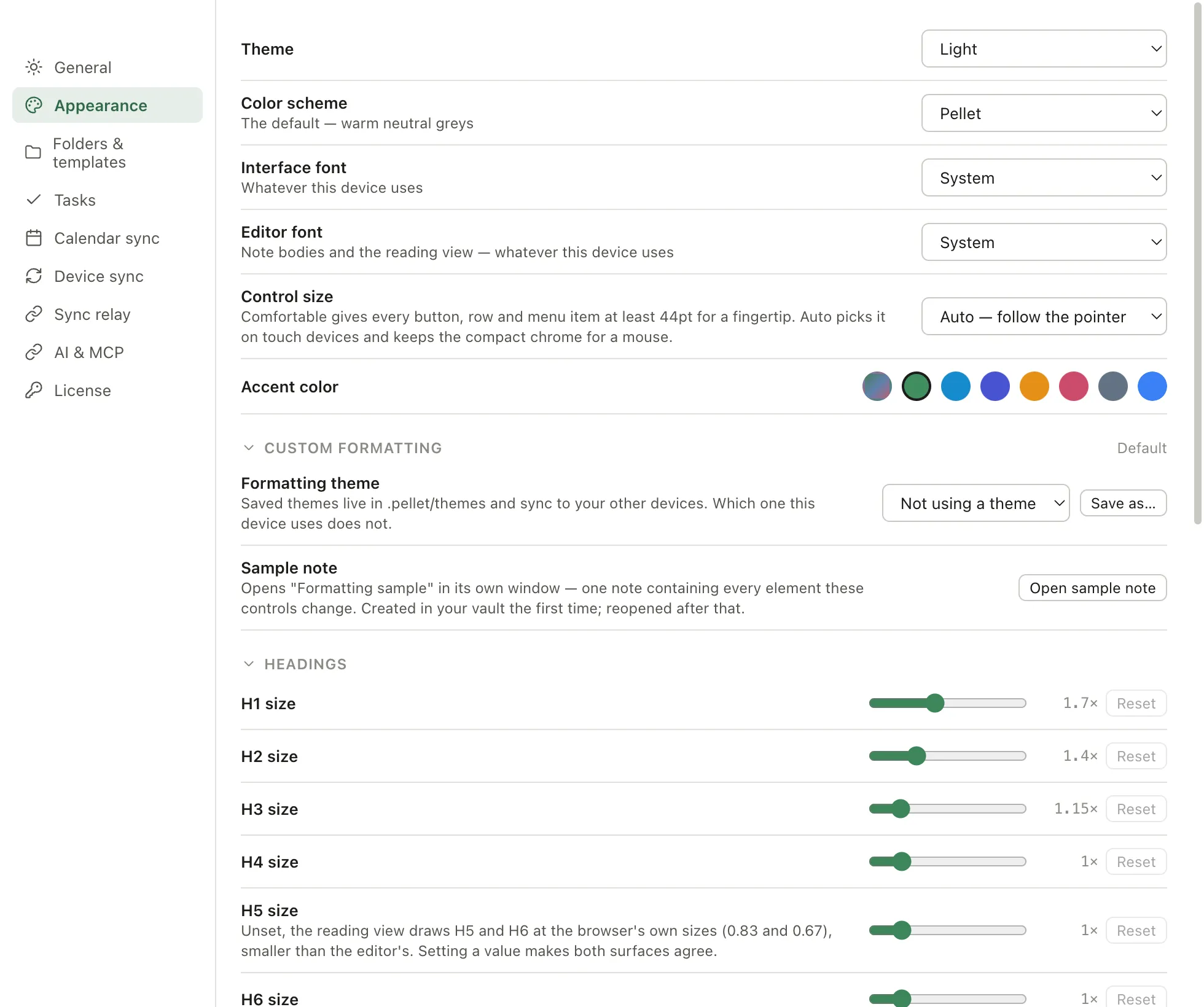
Task: Reset the H5 size value
Action: point(1136,931)
